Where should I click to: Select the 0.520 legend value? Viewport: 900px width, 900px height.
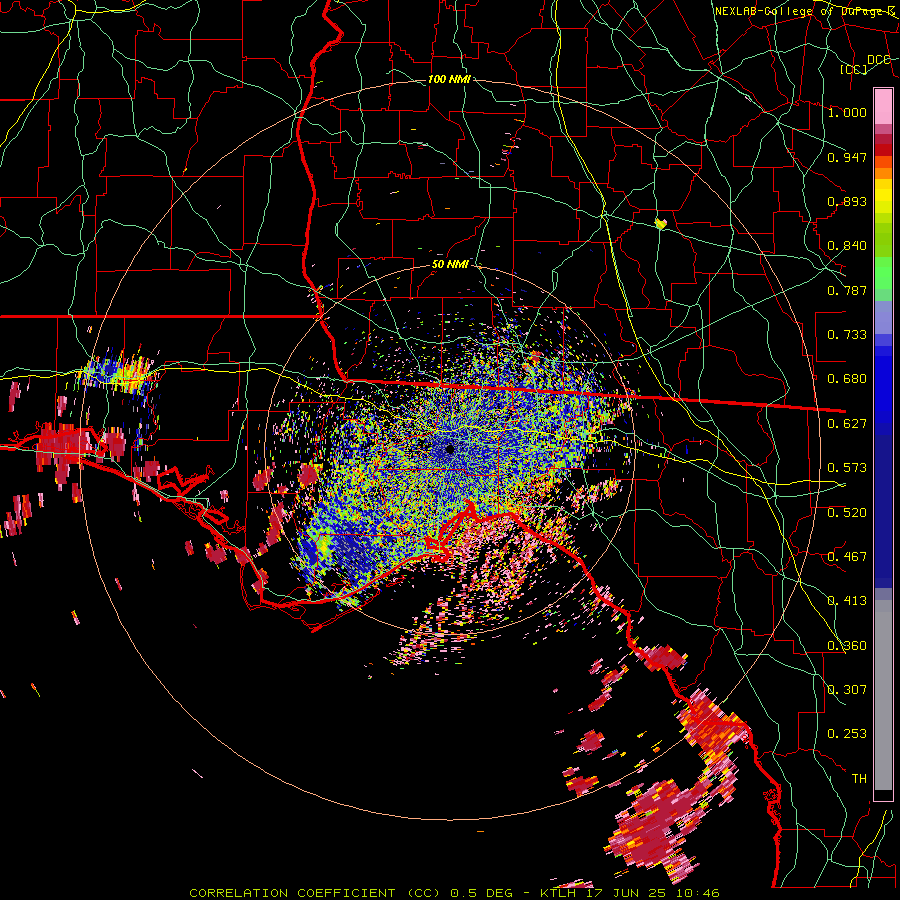coord(847,513)
